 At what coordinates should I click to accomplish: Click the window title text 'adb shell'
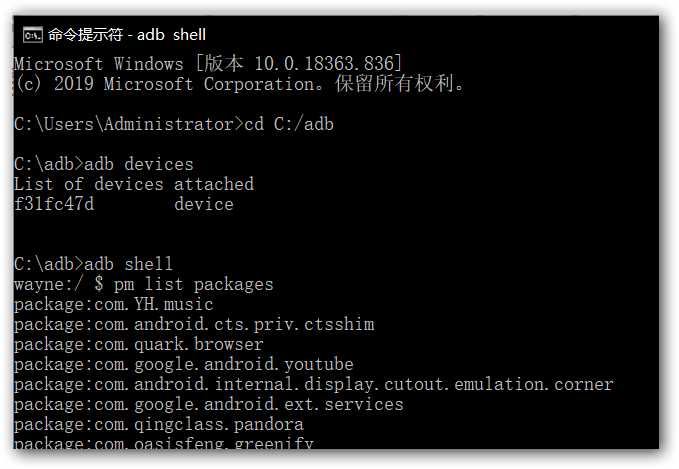[171, 35]
